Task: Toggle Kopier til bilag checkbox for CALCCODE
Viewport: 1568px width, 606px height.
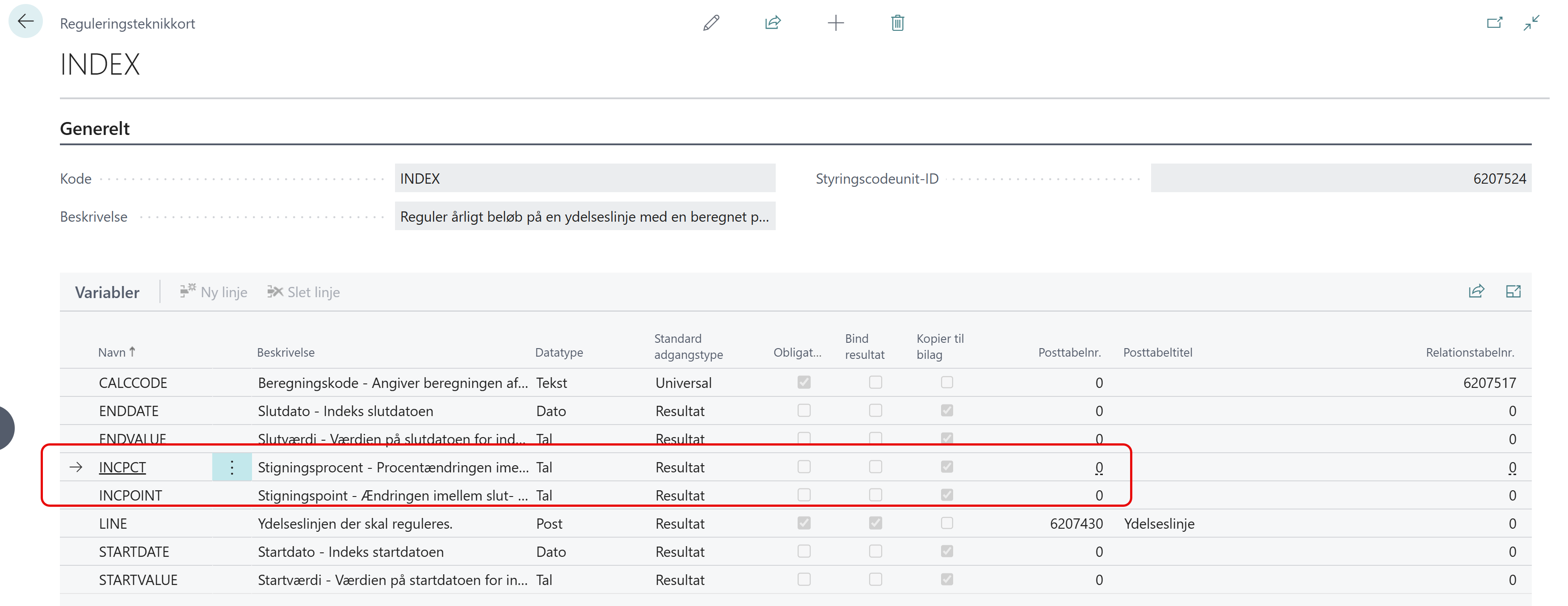Action: tap(946, 382)
